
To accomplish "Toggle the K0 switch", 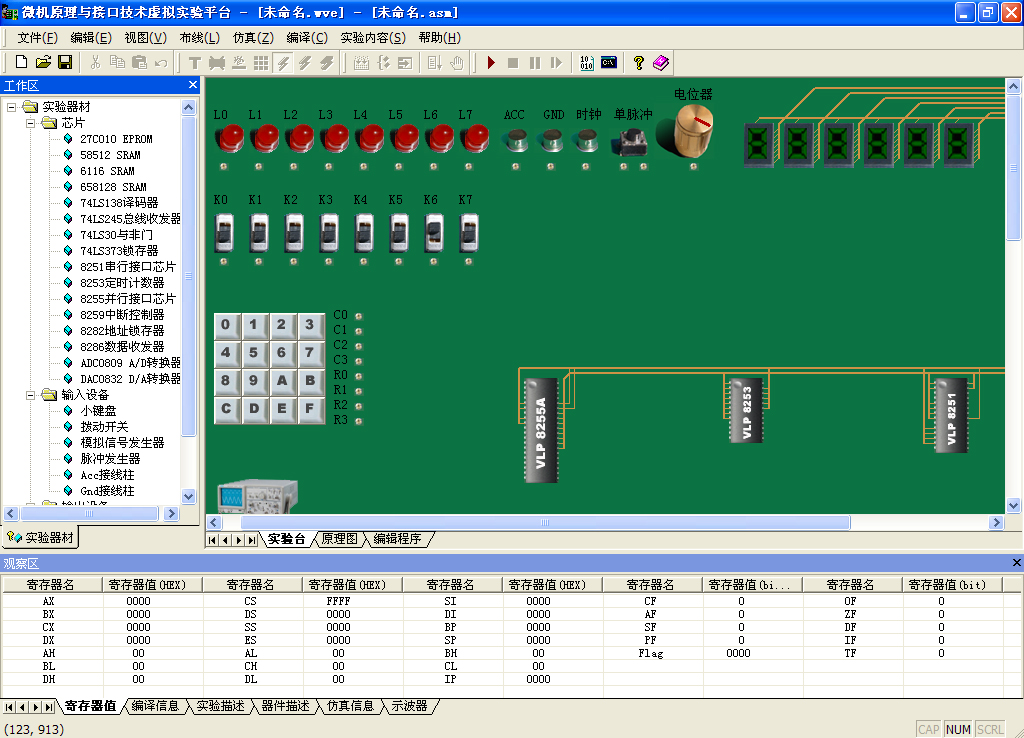I will pyautogui.click(x=224, y=233).
